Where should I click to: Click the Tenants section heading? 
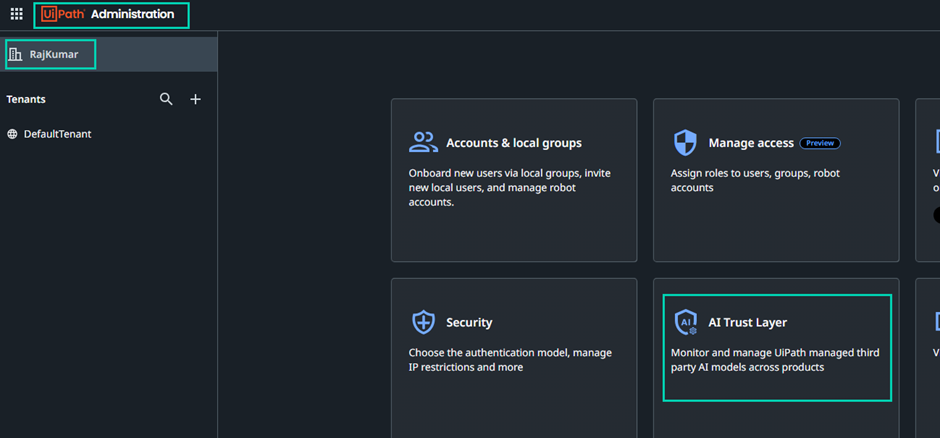point(26,99)
